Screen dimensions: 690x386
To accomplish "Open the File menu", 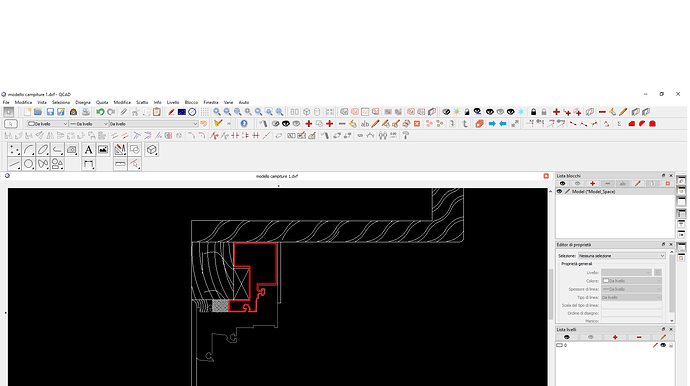I will 6,102.
